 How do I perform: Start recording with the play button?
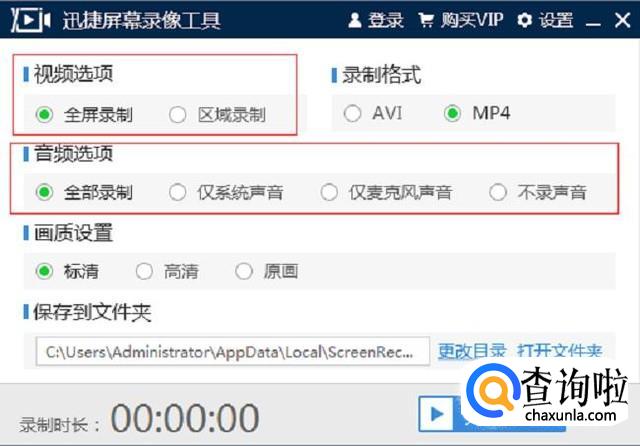pos(436,414)
